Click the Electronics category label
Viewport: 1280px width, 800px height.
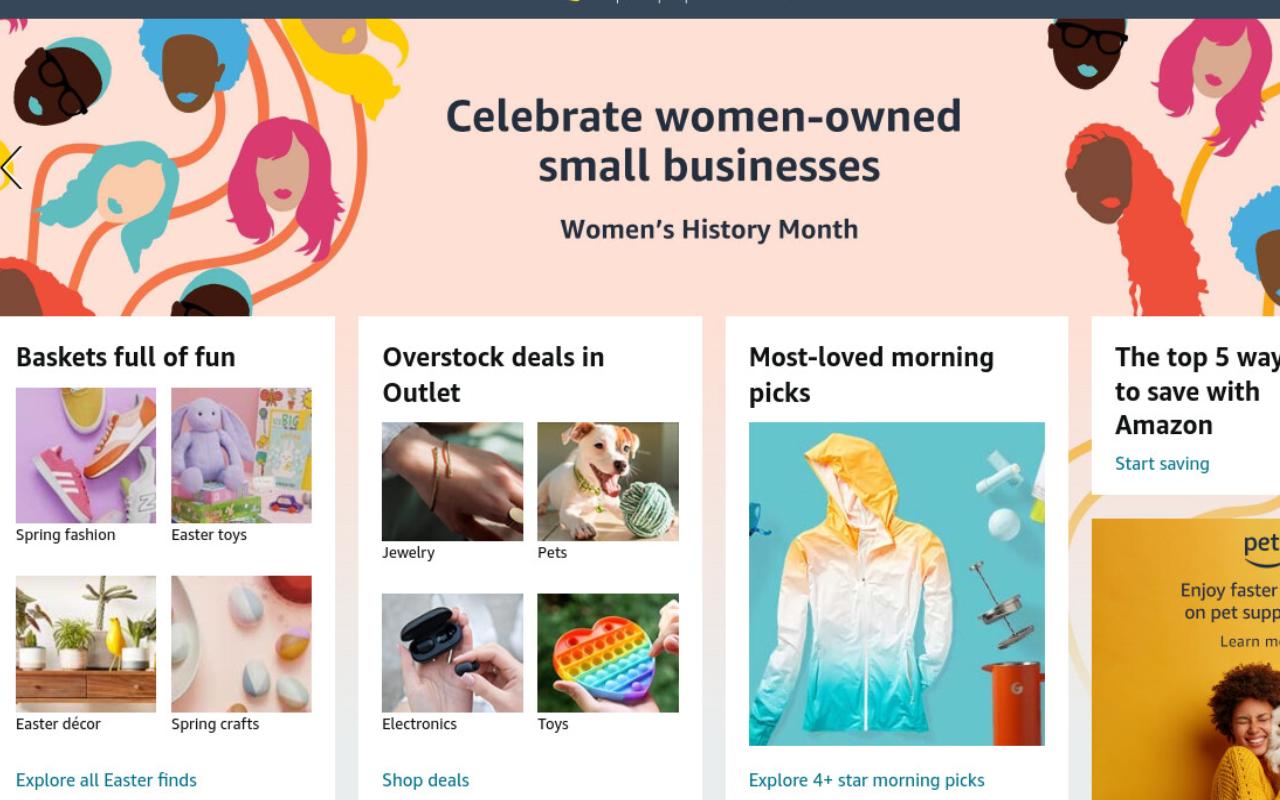pyautogui.click(x=419, y=724)
